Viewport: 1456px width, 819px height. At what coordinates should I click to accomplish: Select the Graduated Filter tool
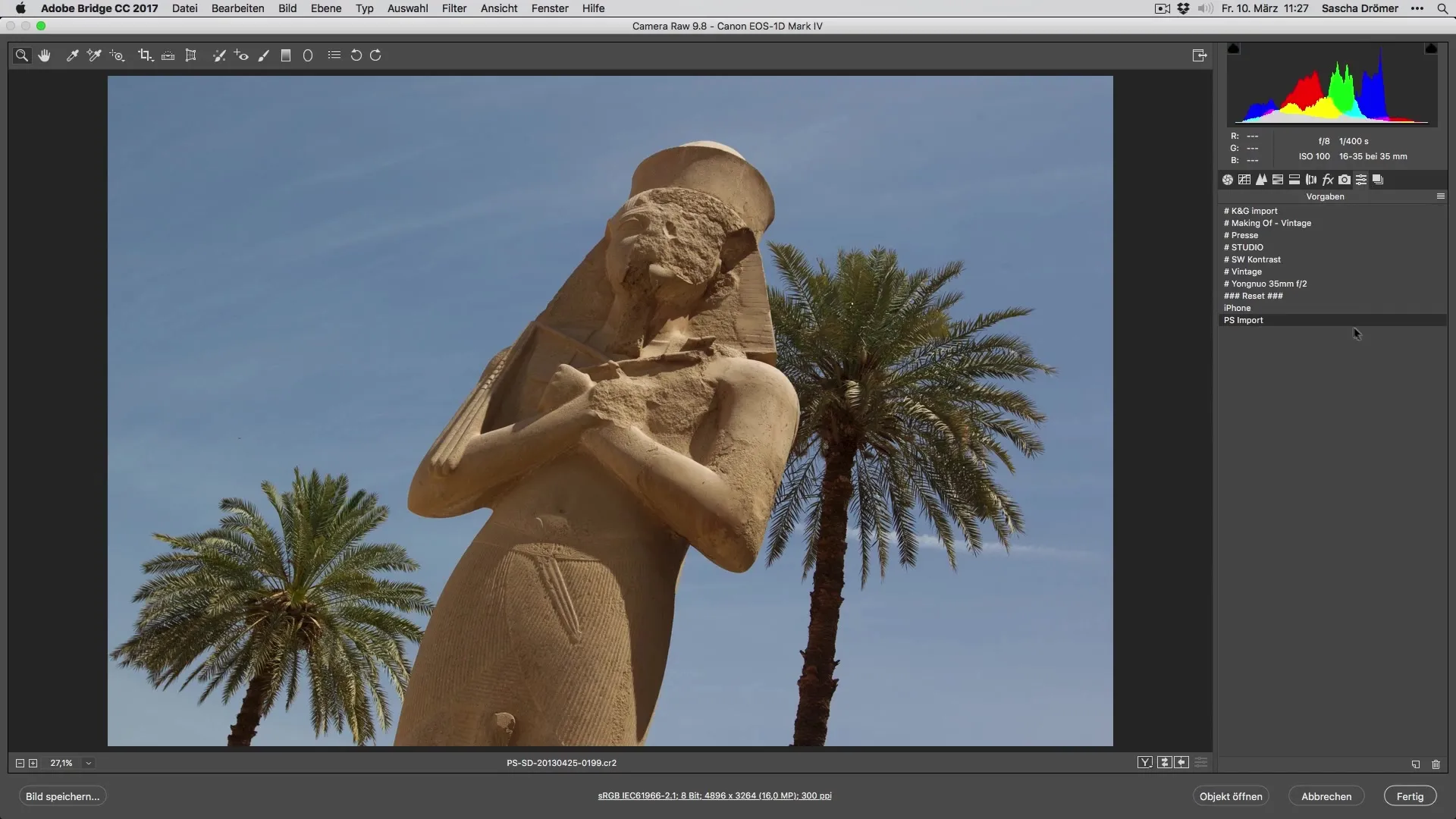[x=286, y=55]
